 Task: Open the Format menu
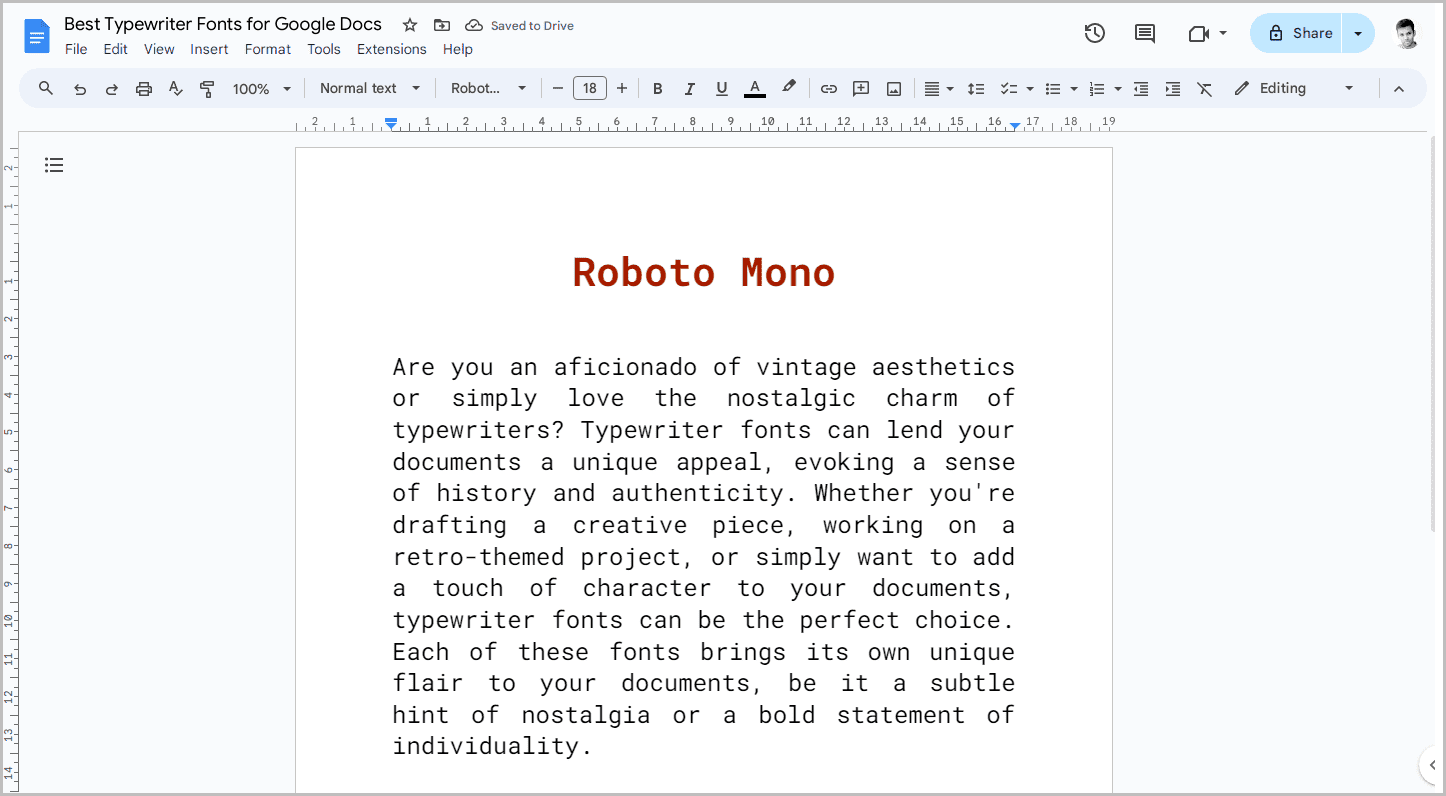(268, 49)
